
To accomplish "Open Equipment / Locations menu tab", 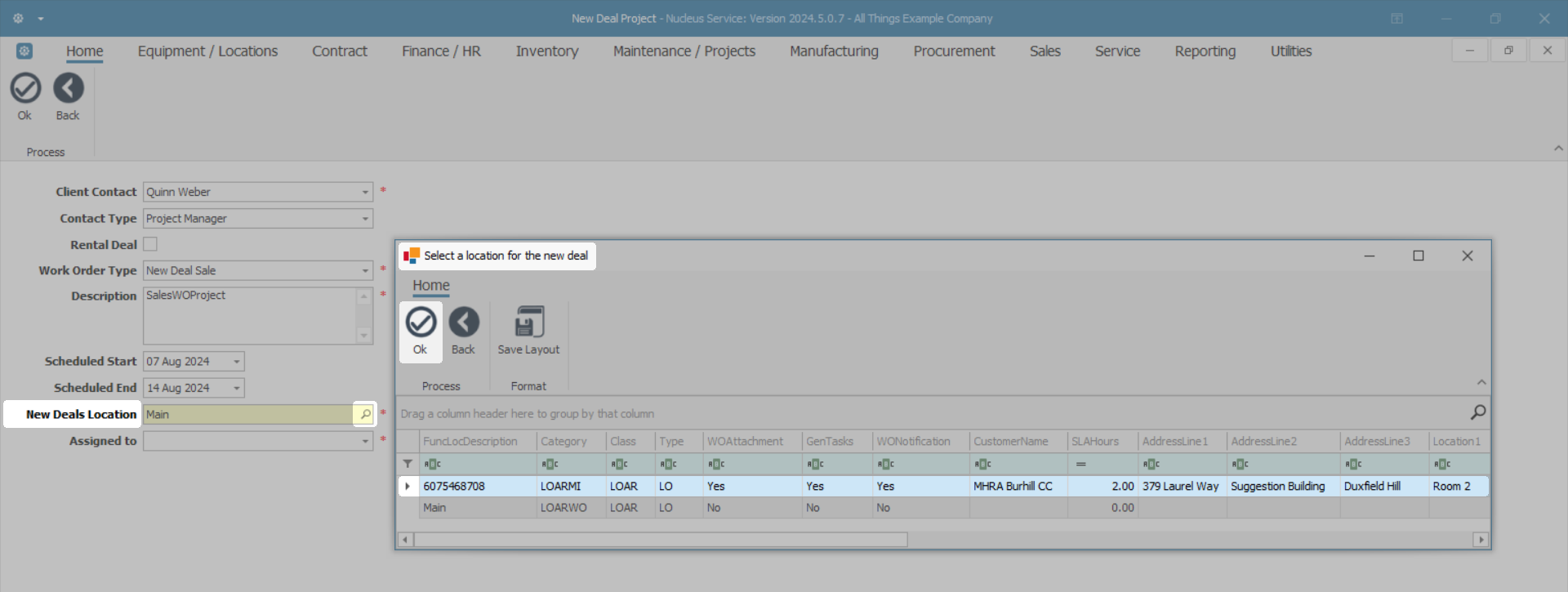I will (x=207, y=51).
